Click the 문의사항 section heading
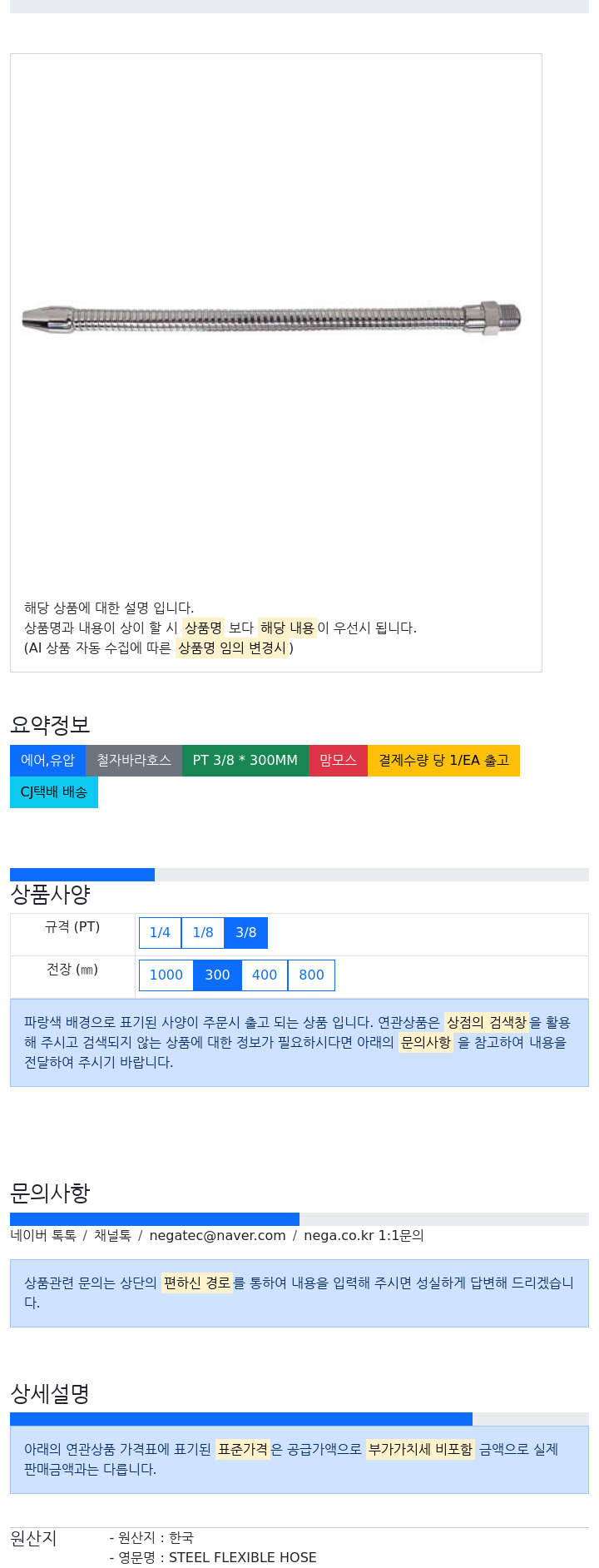599x1568 pixels. click(50, 1193)
